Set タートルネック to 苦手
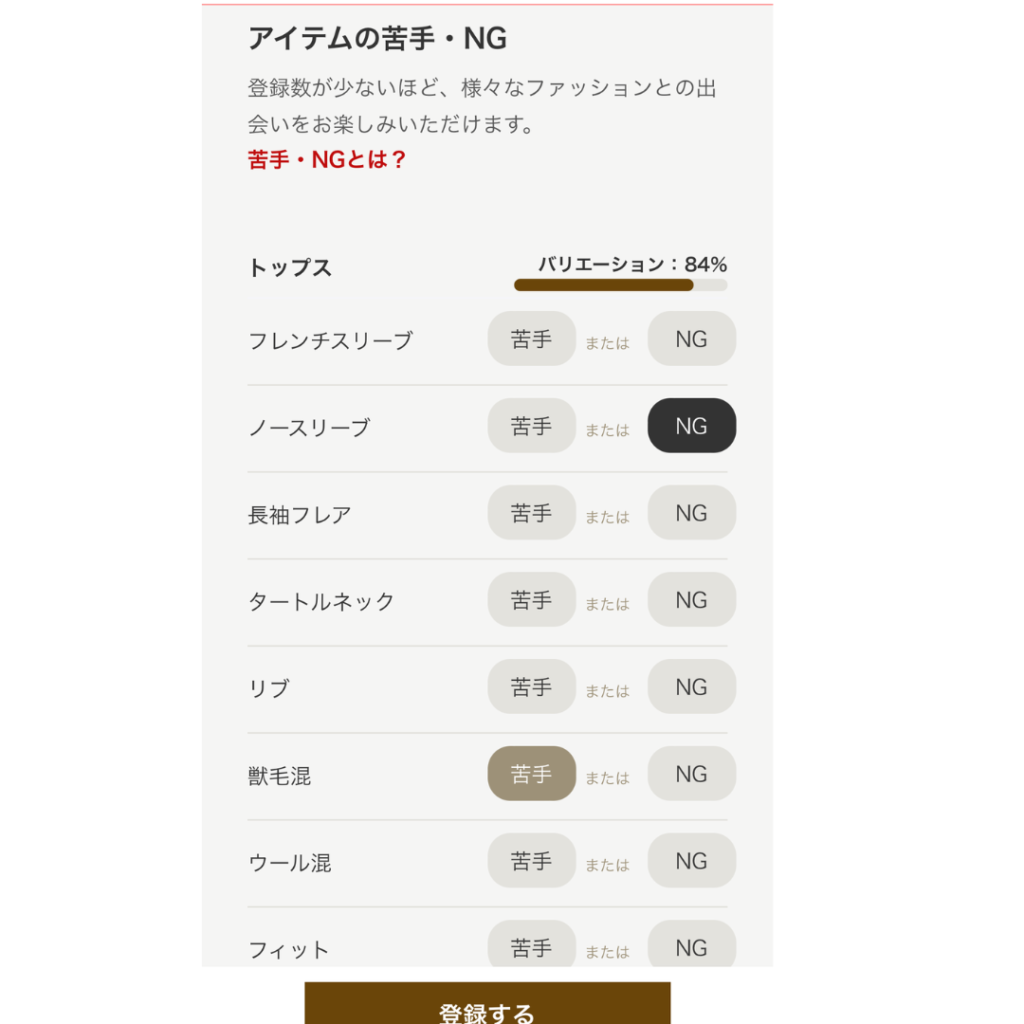The height and width of the screenshot is (1024, 1024). [x=531, y=600]
